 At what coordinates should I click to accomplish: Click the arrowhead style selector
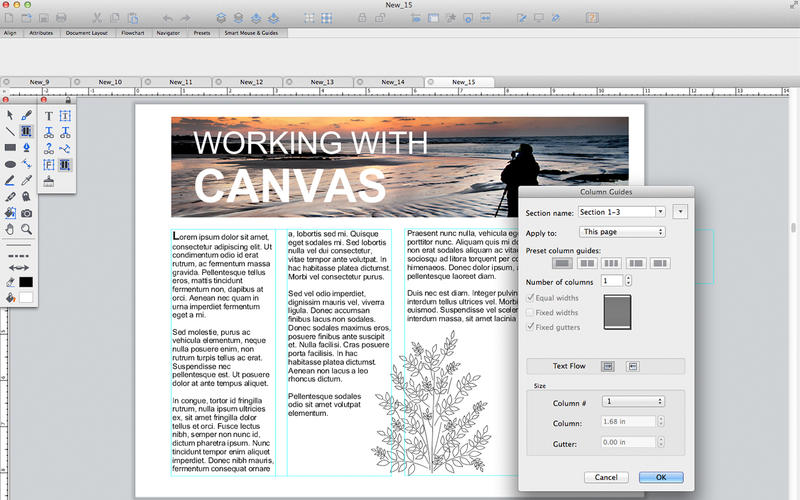pyautogui.click(x=19, y=268)
